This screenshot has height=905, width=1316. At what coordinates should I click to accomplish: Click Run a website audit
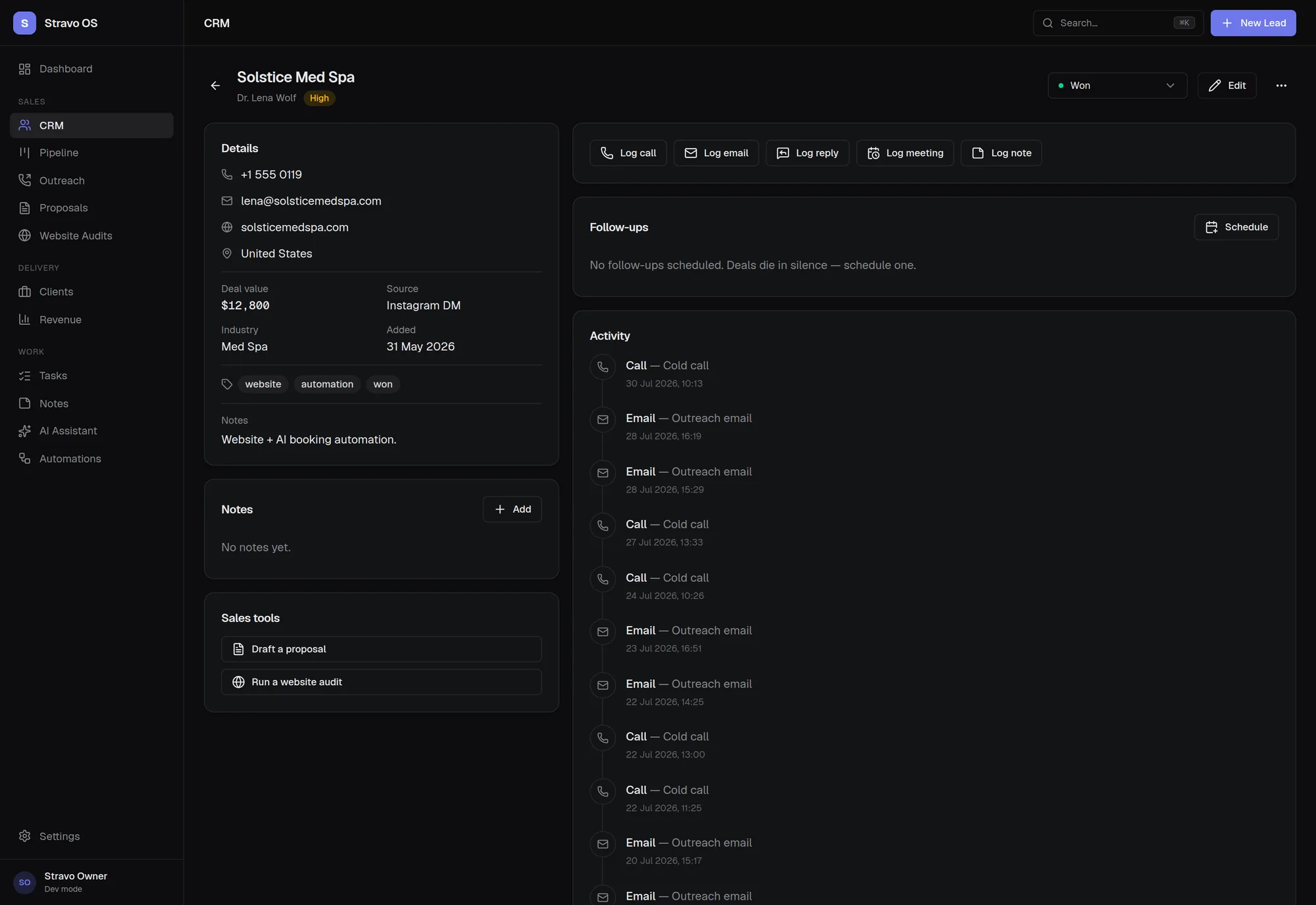click(381, 682)
